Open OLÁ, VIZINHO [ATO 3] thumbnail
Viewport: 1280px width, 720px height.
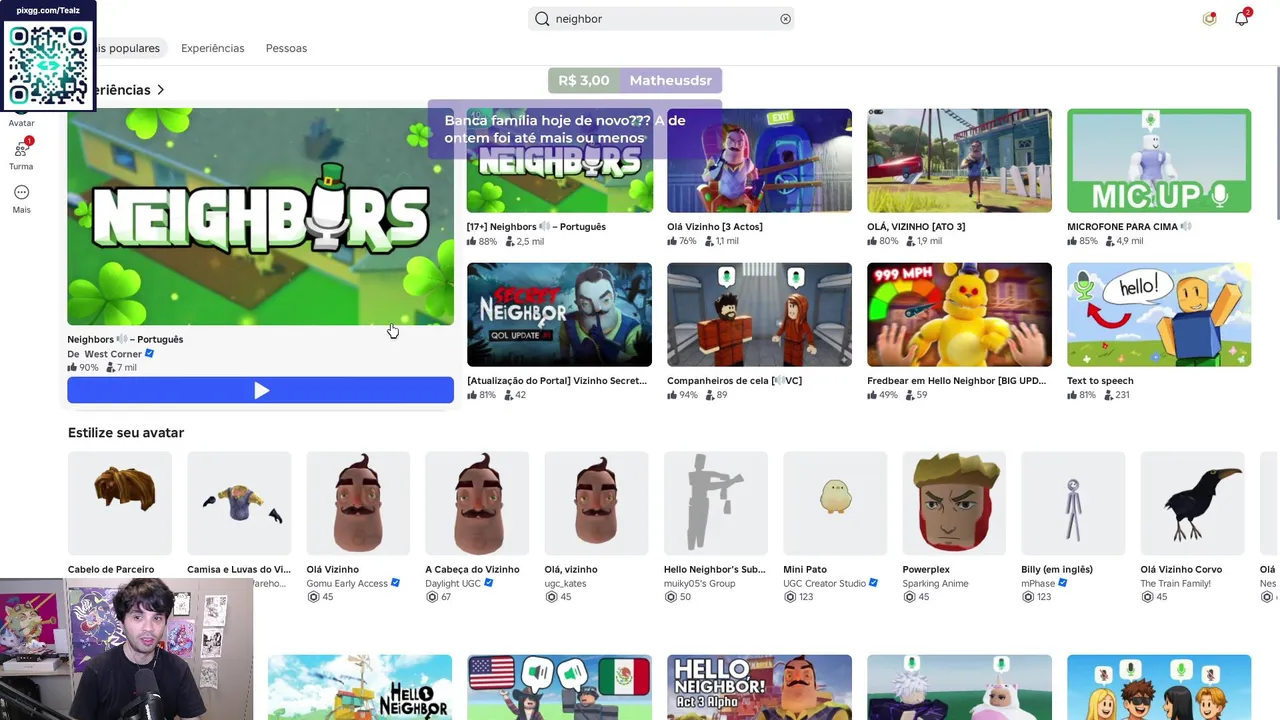tap(959, 161)
